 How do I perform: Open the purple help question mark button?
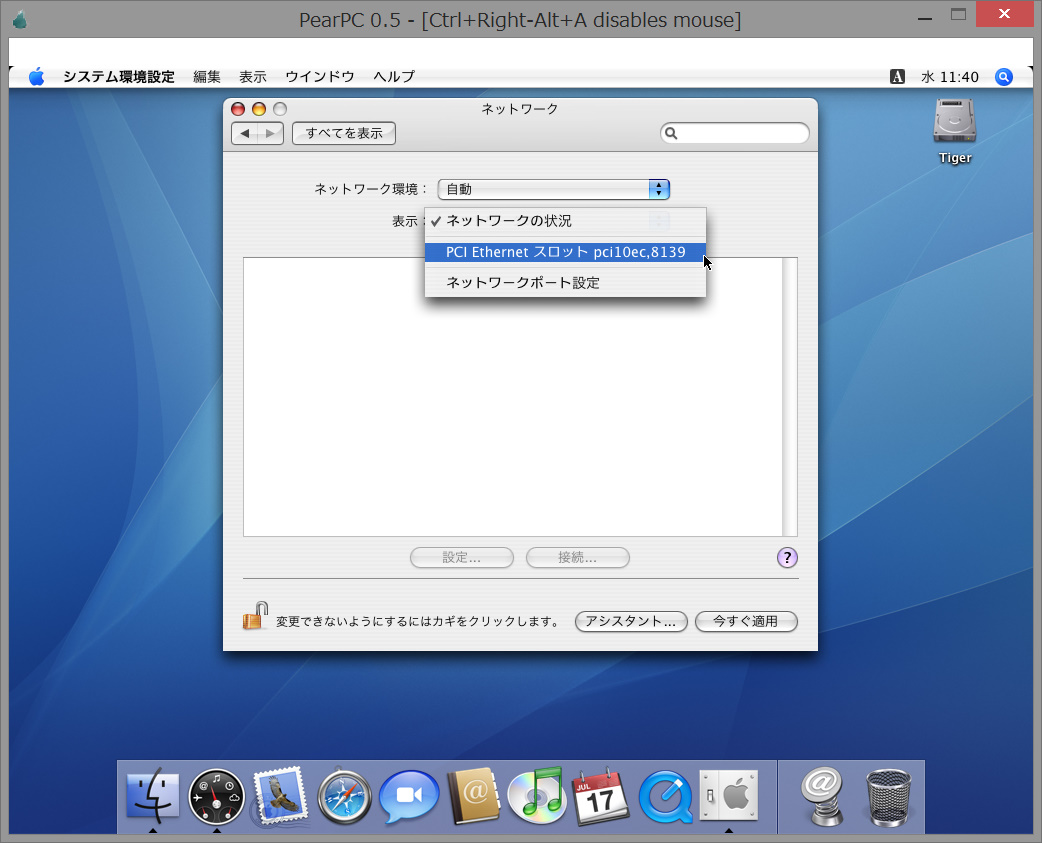[787, 557]
